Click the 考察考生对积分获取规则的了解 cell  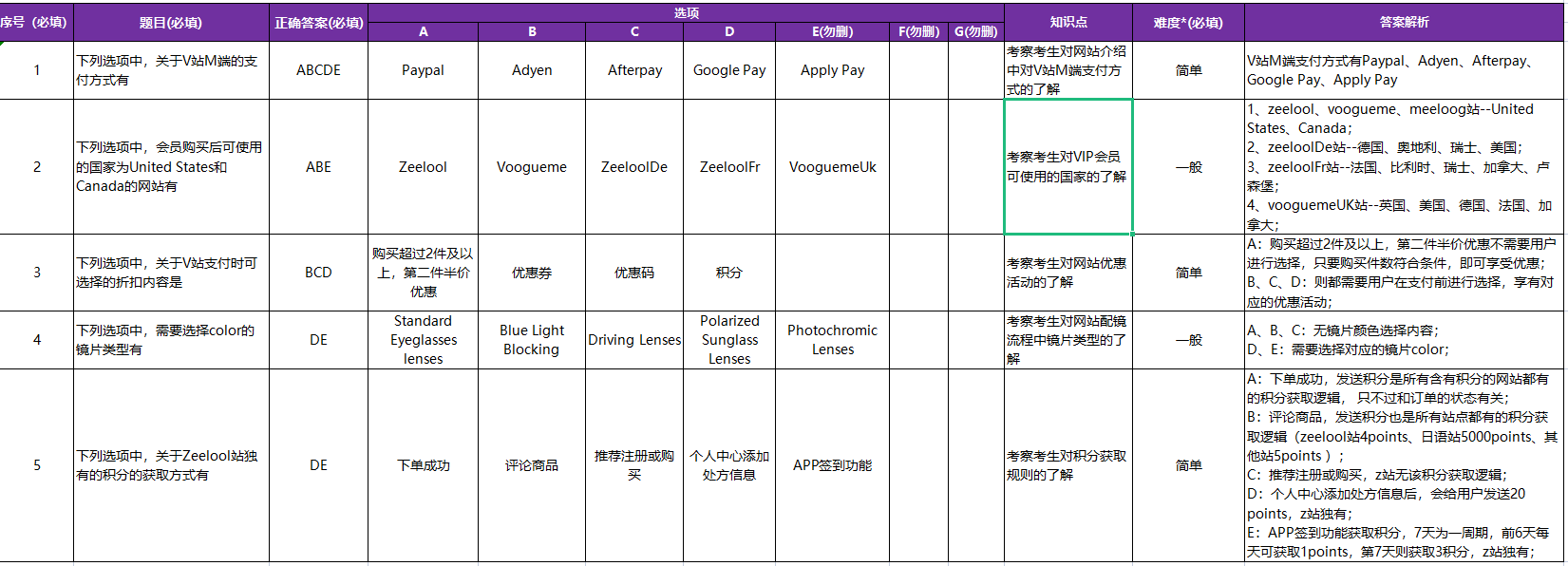click(x=1068, y=465)
